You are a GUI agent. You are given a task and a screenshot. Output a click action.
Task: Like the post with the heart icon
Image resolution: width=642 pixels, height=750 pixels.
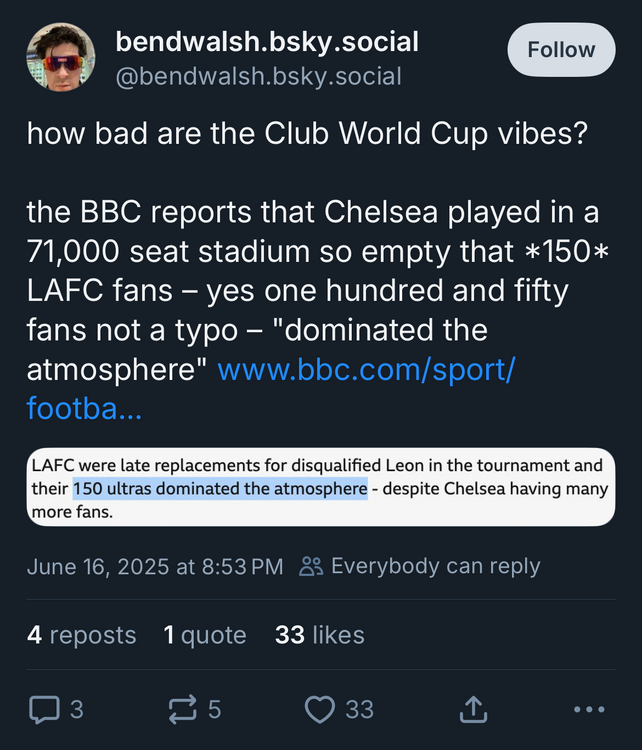pos(319,710)
